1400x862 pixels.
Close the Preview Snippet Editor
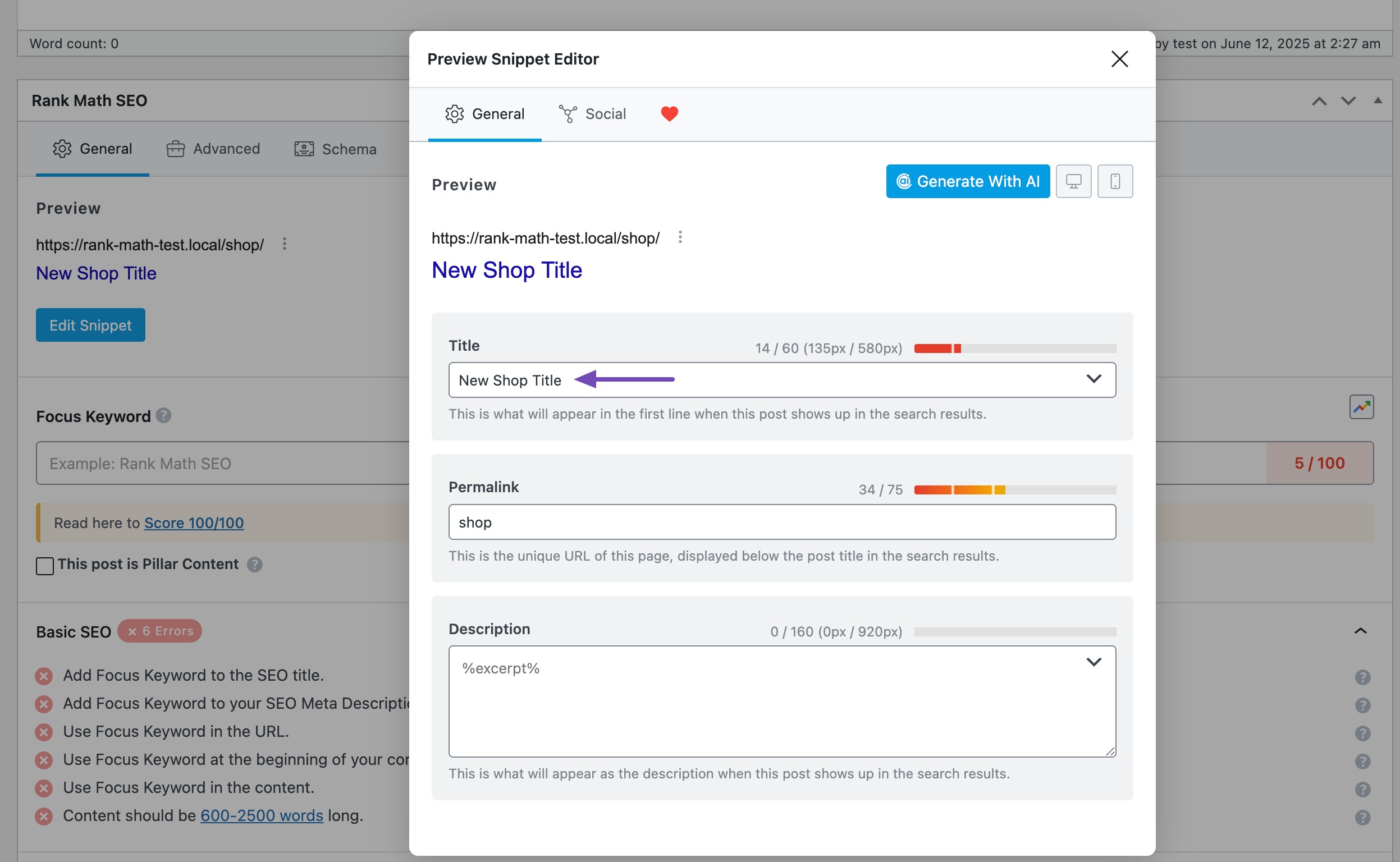[x=1119, y=59]
